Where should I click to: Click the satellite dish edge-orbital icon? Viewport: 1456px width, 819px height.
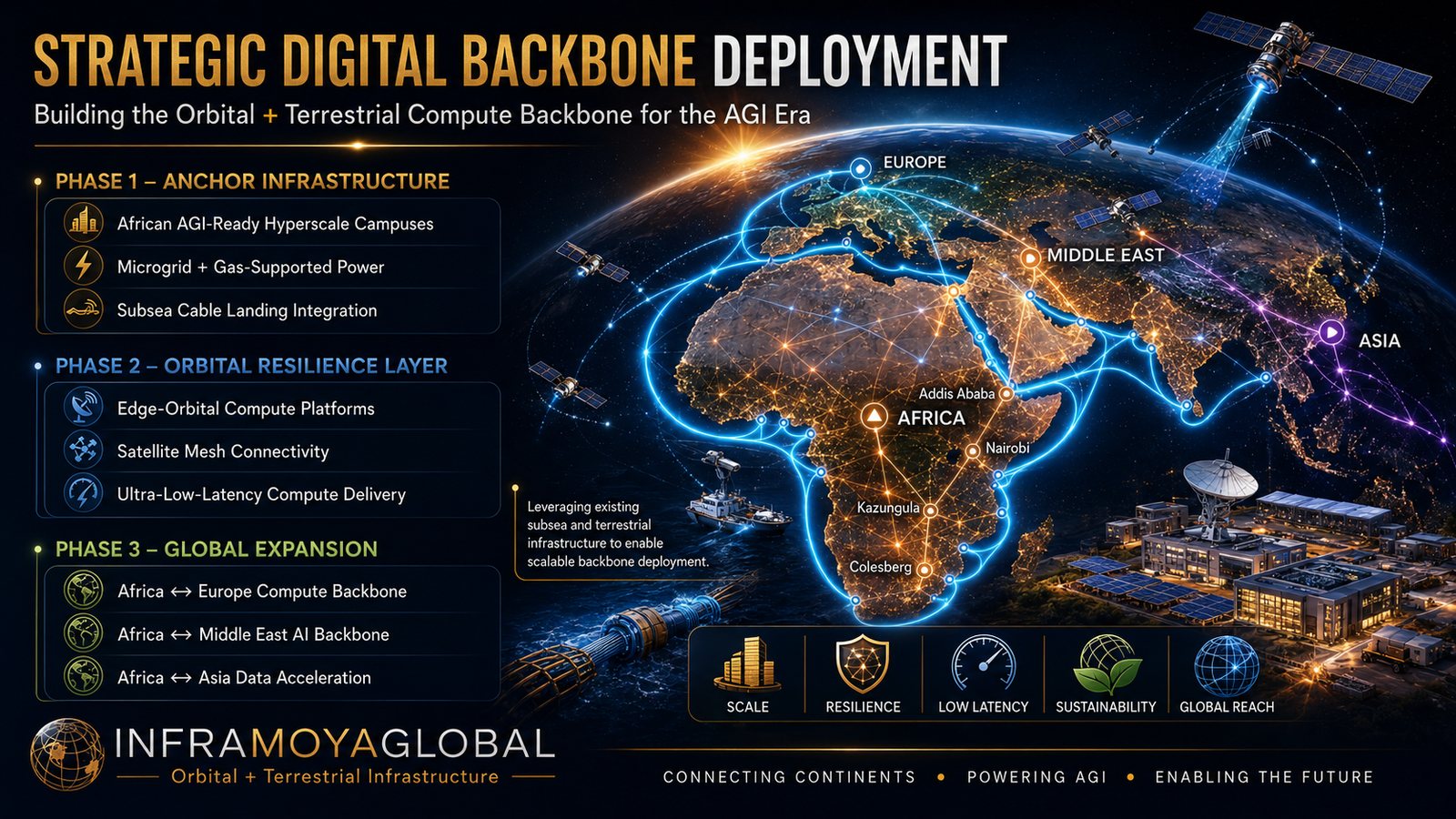(84, 407)
